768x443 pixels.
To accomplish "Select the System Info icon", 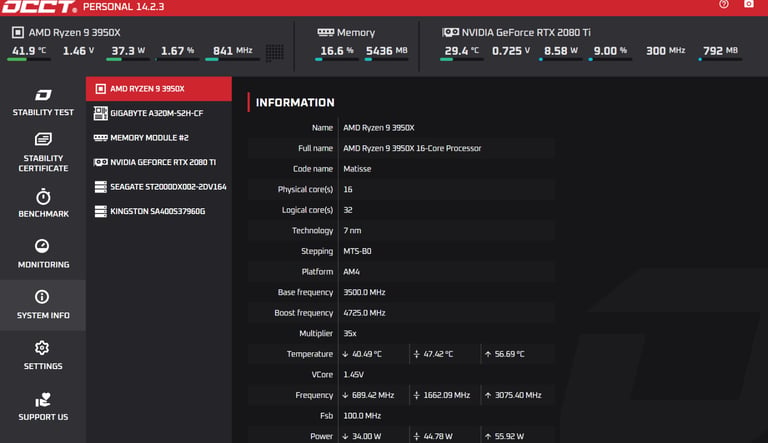I will [x=42, y=296].
